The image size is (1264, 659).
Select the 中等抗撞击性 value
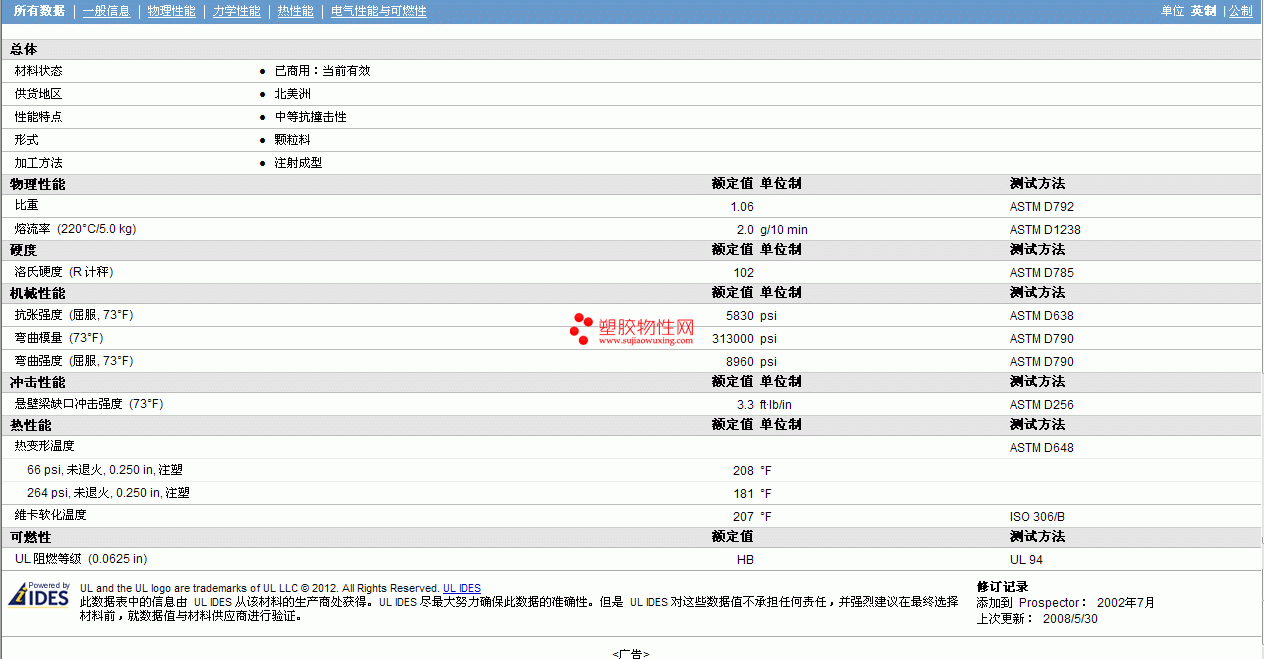(310, 117)
